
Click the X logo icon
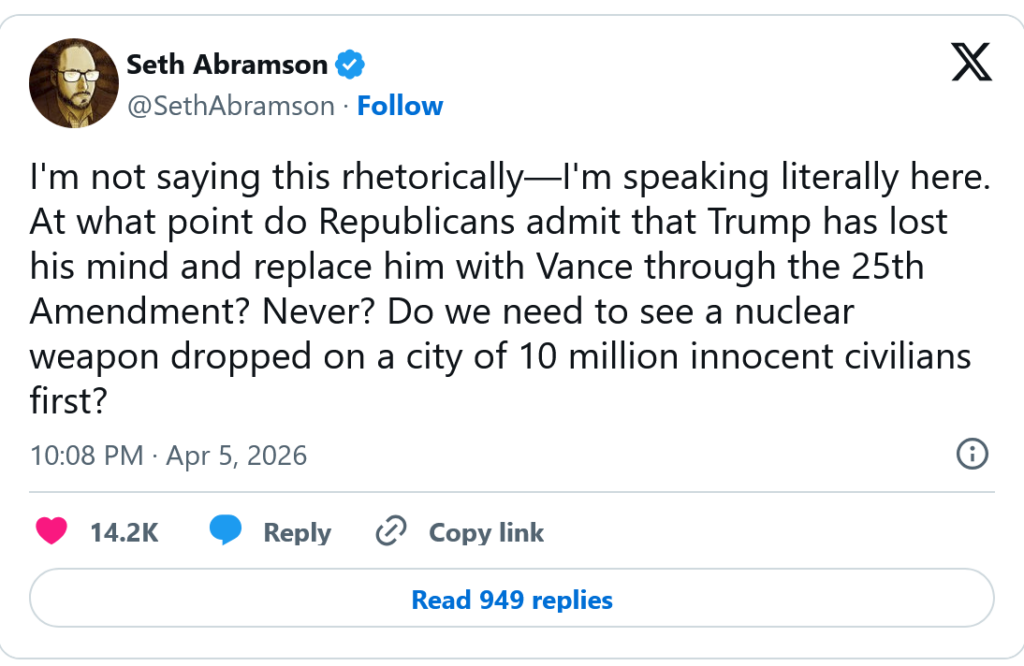970,63
